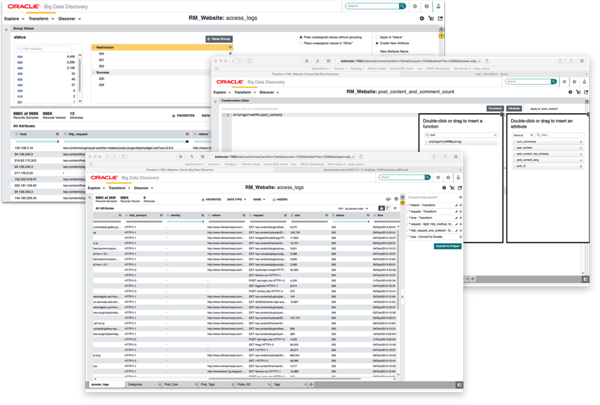Click the host column distribution bar in the back window
This screenshot has height=405, width=600.
tap(36, 141)
